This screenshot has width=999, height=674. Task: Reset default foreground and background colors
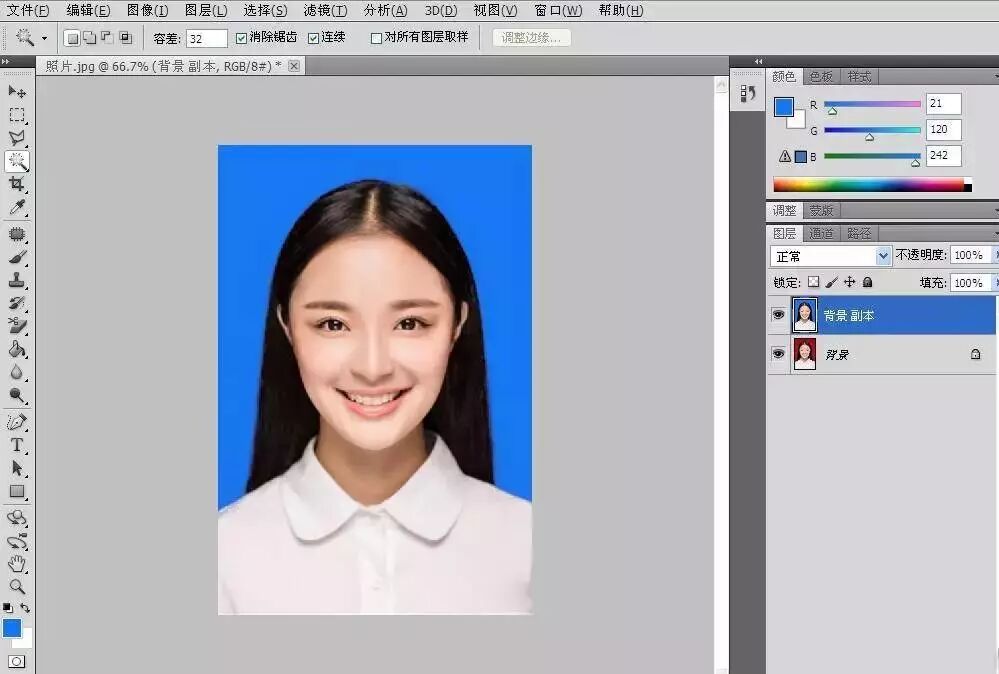pos(8,608)
